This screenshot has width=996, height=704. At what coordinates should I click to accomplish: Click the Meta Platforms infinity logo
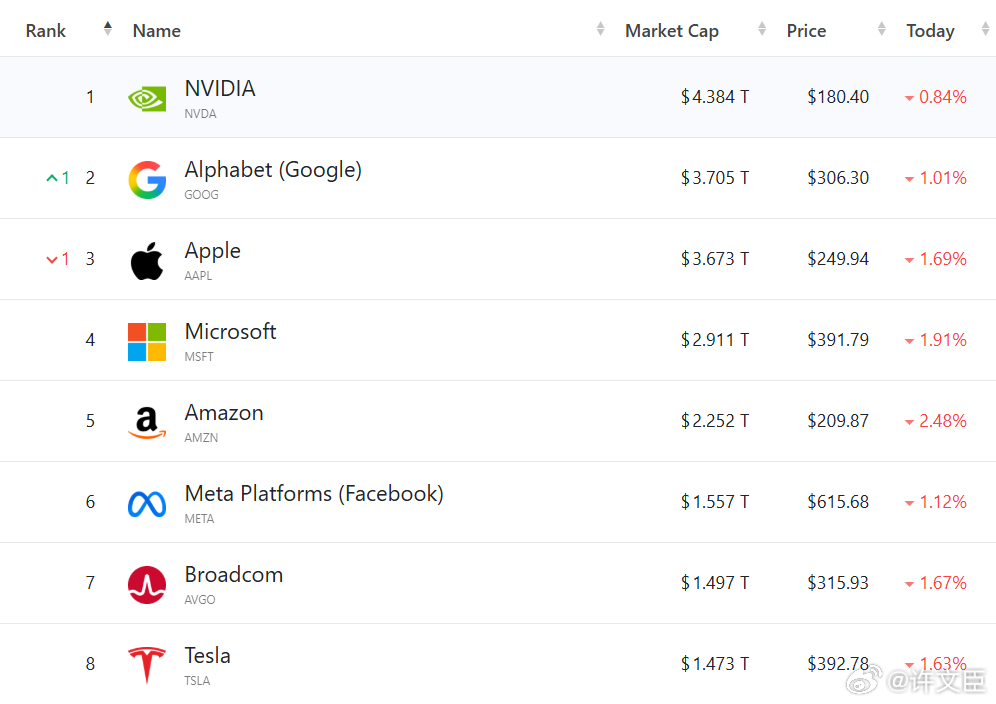point(147,504)
